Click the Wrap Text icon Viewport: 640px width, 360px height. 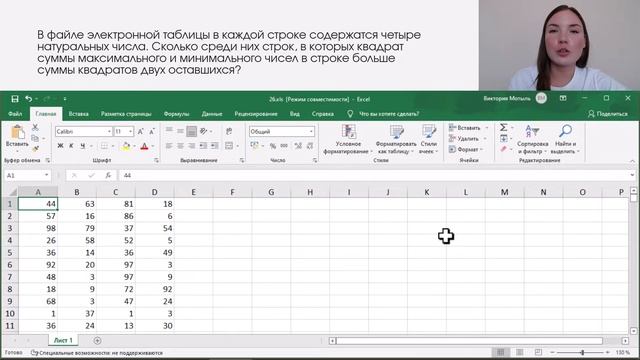229,131
